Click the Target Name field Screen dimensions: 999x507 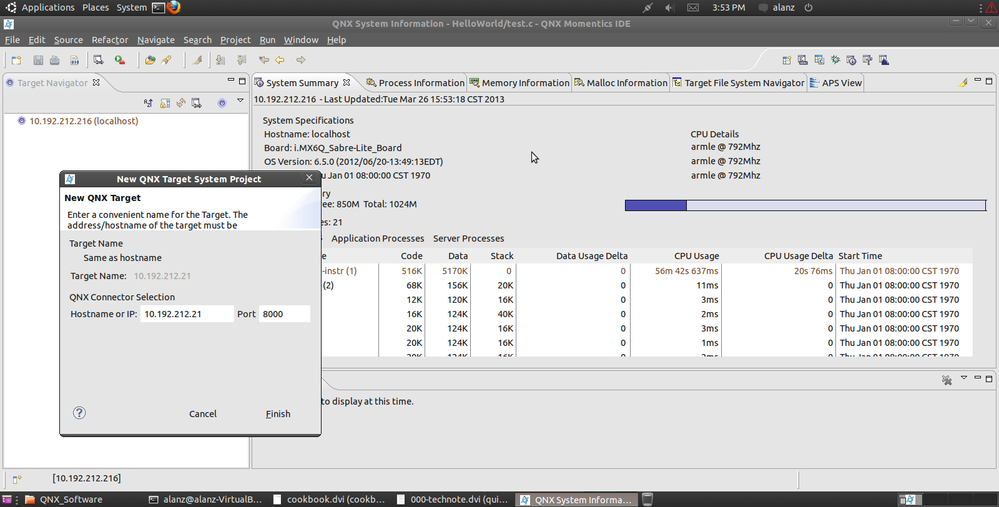tap(162, 276)
